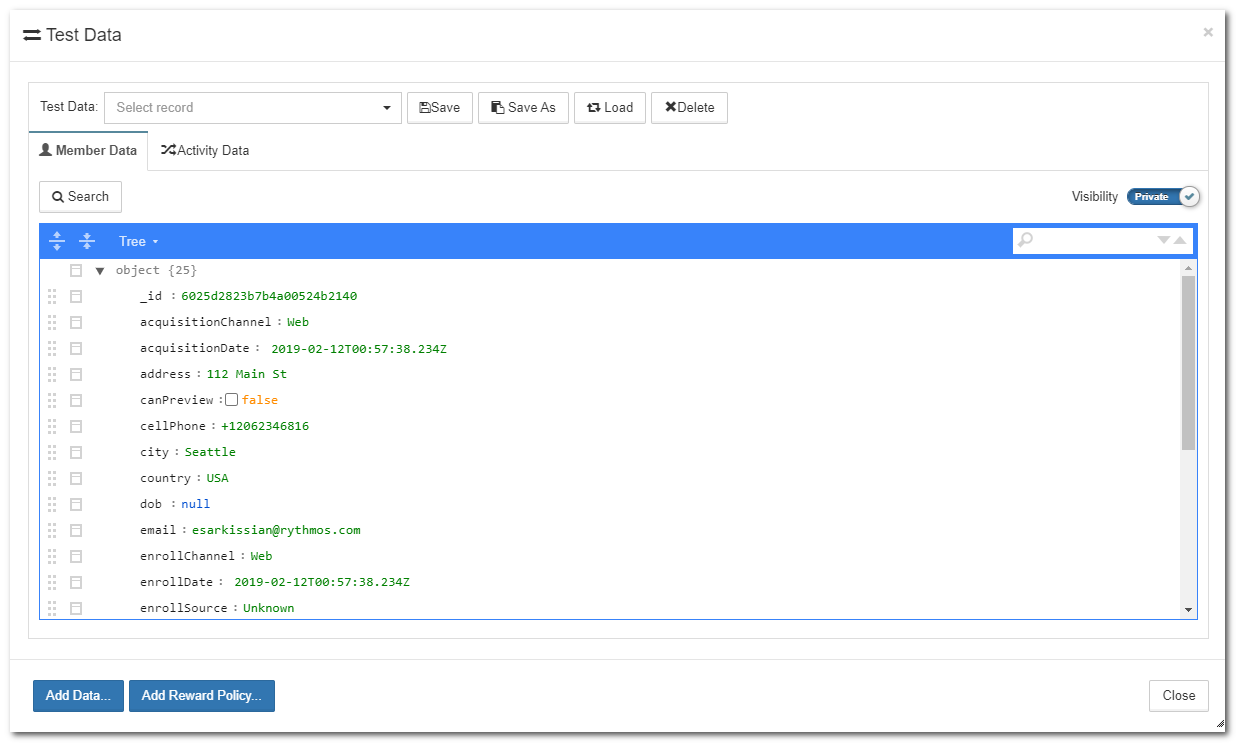Toggle the Visibility Private switch
This screenshot has width=1236, height=743.
[1163, 197]
